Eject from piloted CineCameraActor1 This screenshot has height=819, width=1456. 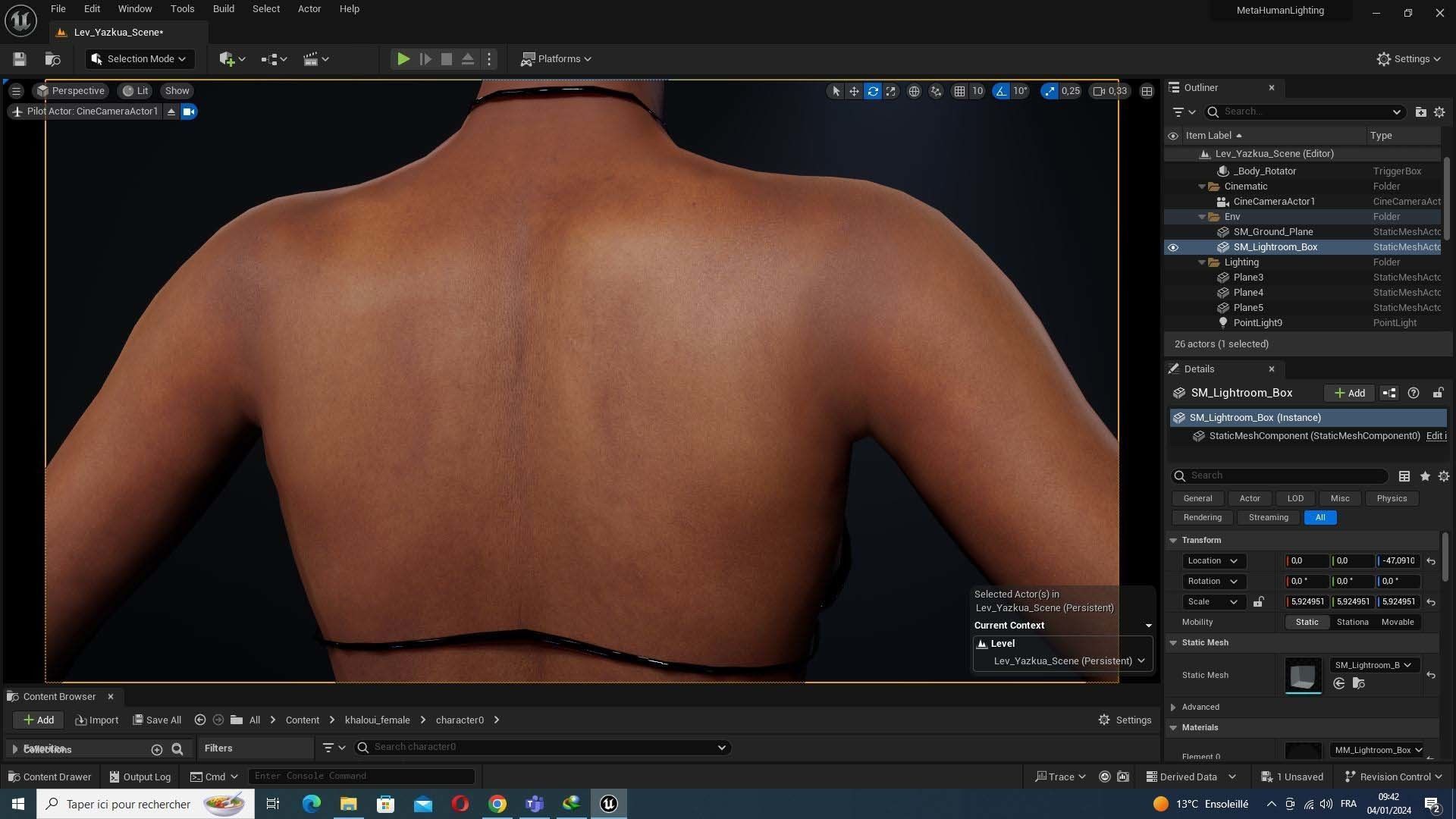(x=171, y=111)
